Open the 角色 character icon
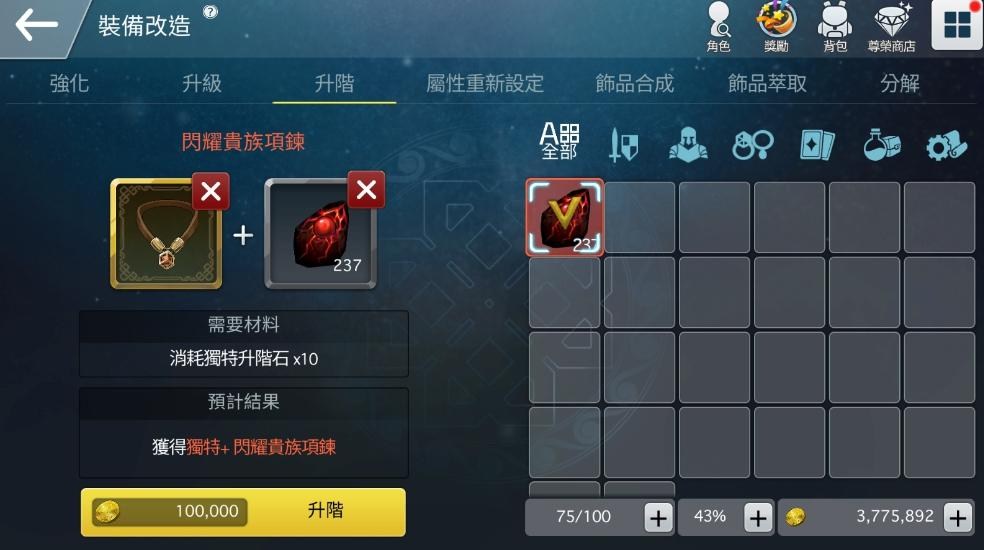Image resolution: width=984 pixels, height=550 pixels. point(719,28)
